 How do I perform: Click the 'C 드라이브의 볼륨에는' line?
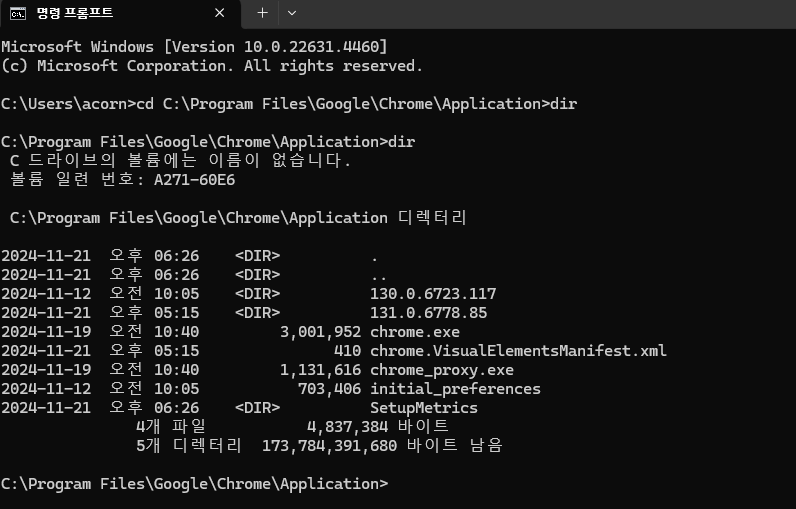[180, 161]
